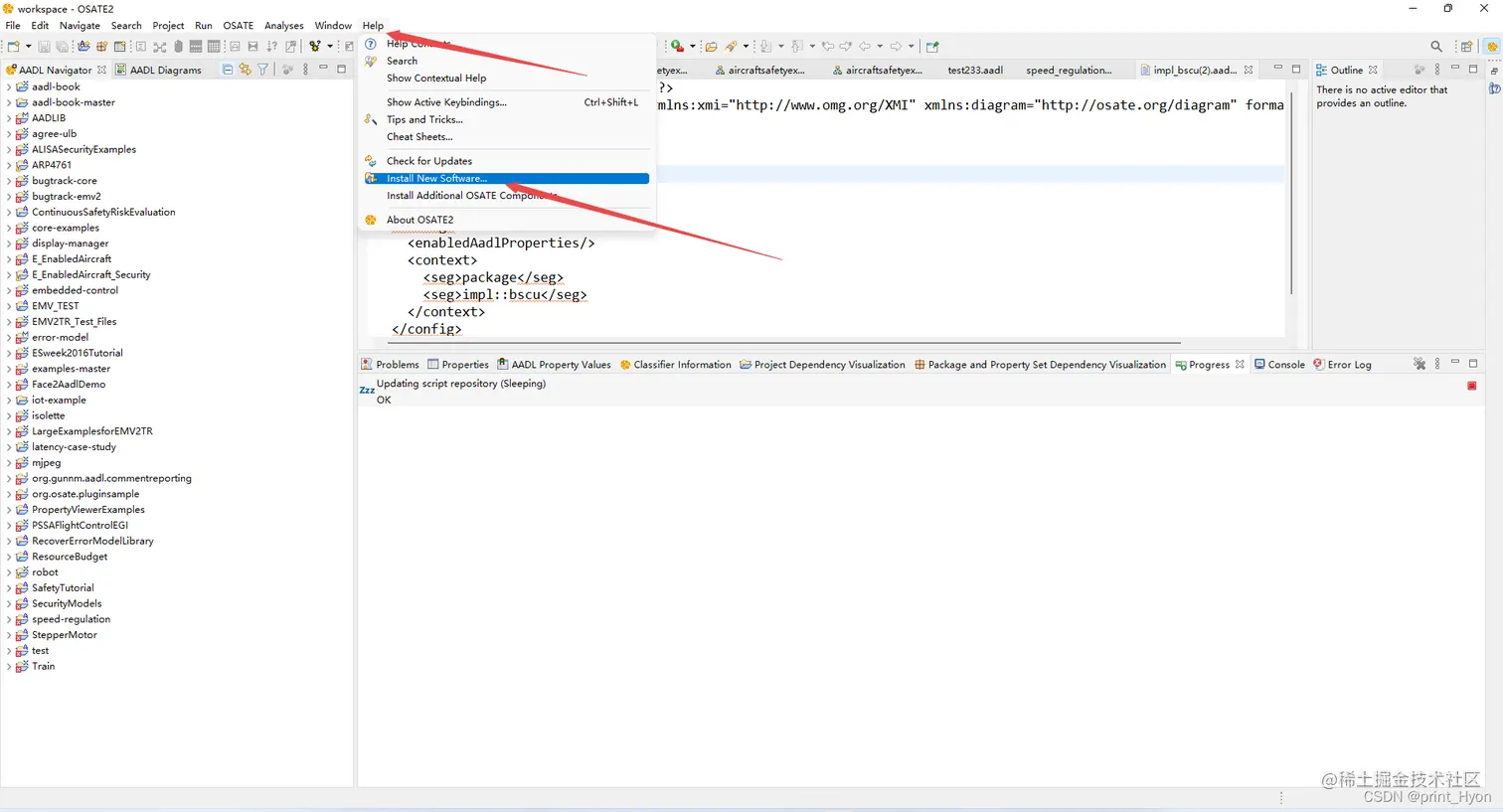Open the OSATE menu in menu bar
Image resolution: width=1503 pixels, height=812 pixels.
238,26
